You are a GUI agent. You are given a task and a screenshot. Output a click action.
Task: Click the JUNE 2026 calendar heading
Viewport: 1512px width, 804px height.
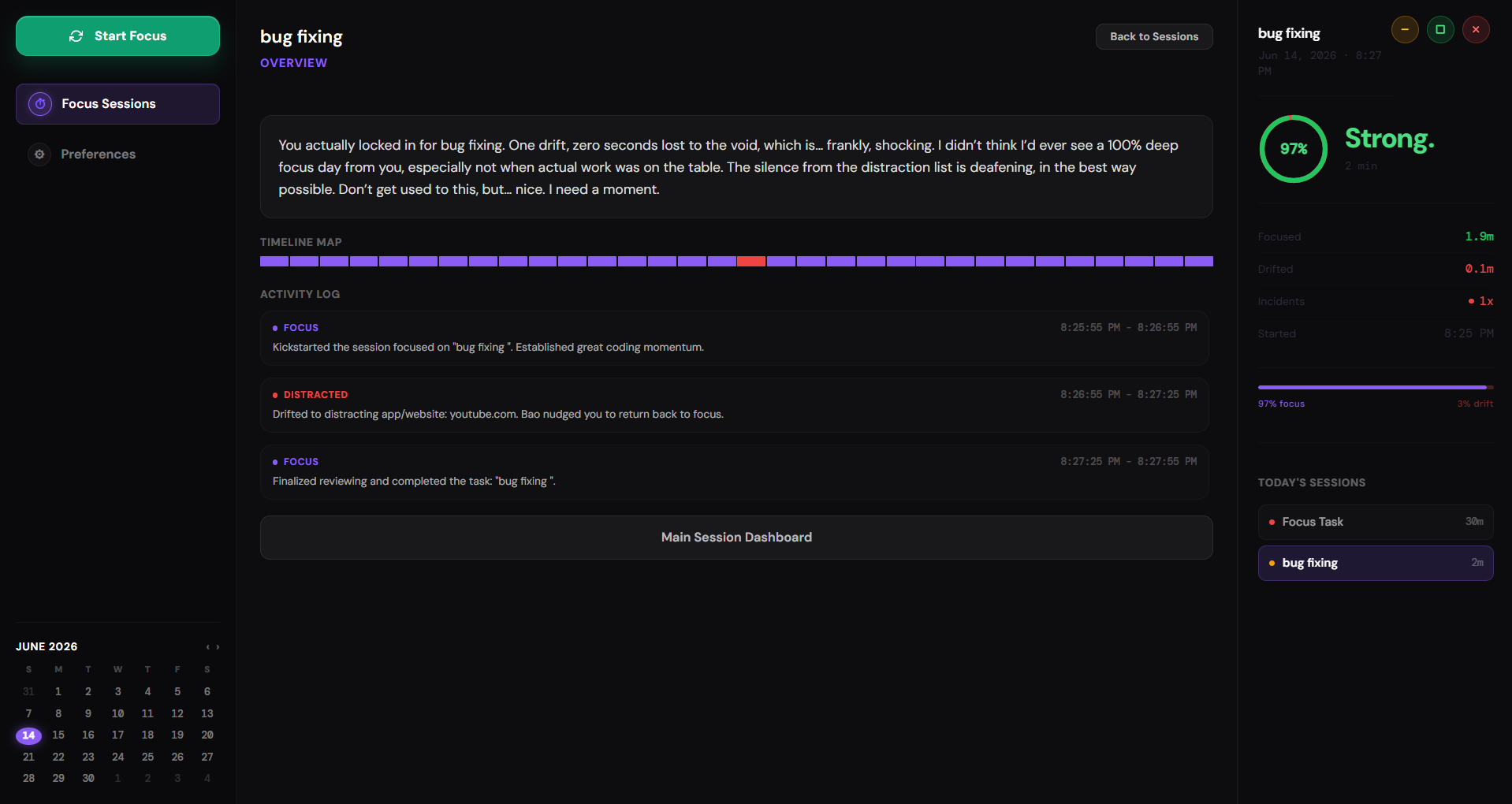(x=47, y=646)
